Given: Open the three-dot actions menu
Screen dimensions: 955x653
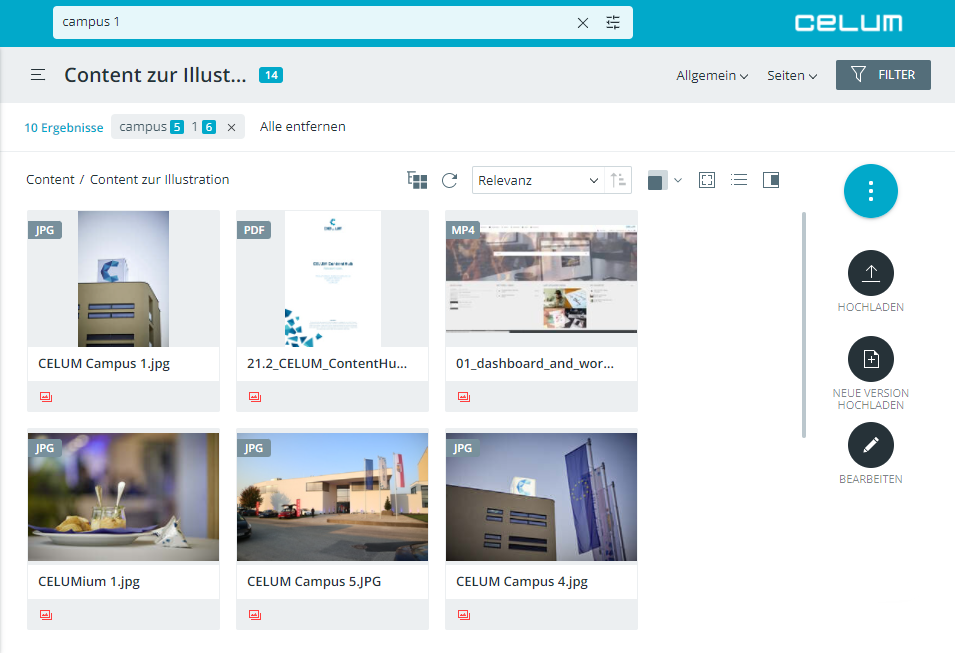Looking at the screenshot, I should tap(871, 191).
